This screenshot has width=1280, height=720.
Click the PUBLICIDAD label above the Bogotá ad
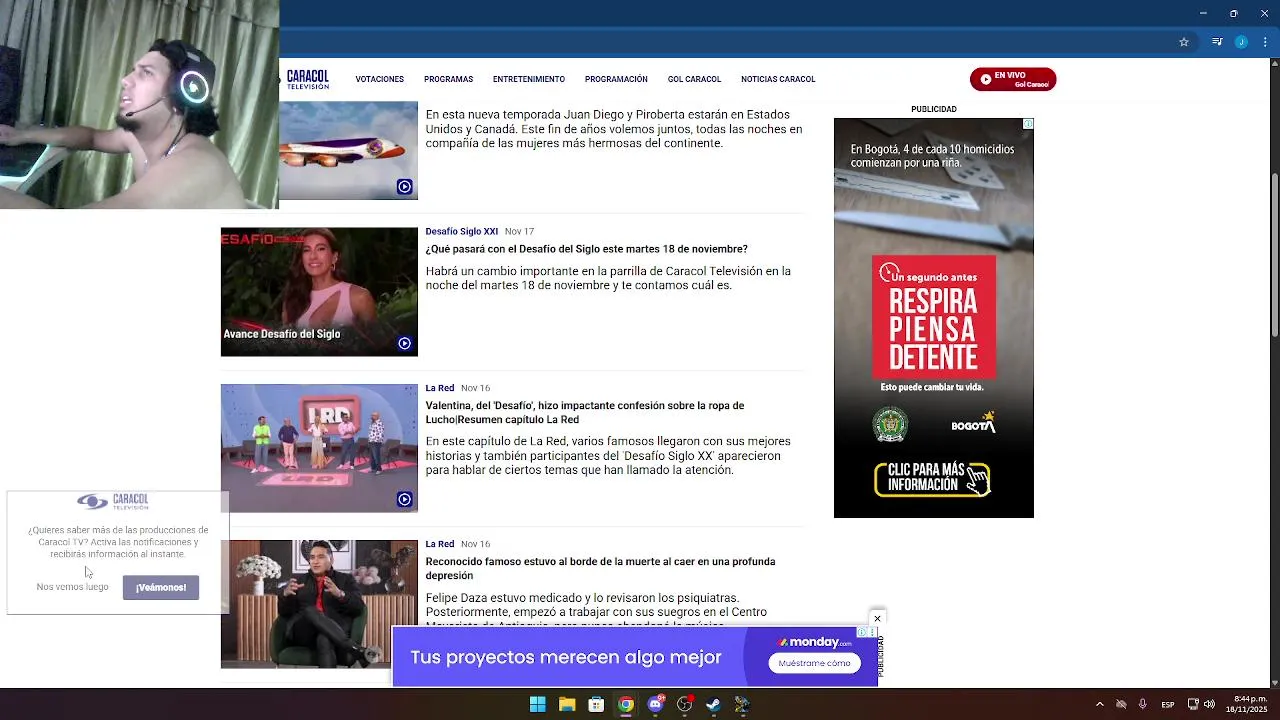click(x=934, y=109)
